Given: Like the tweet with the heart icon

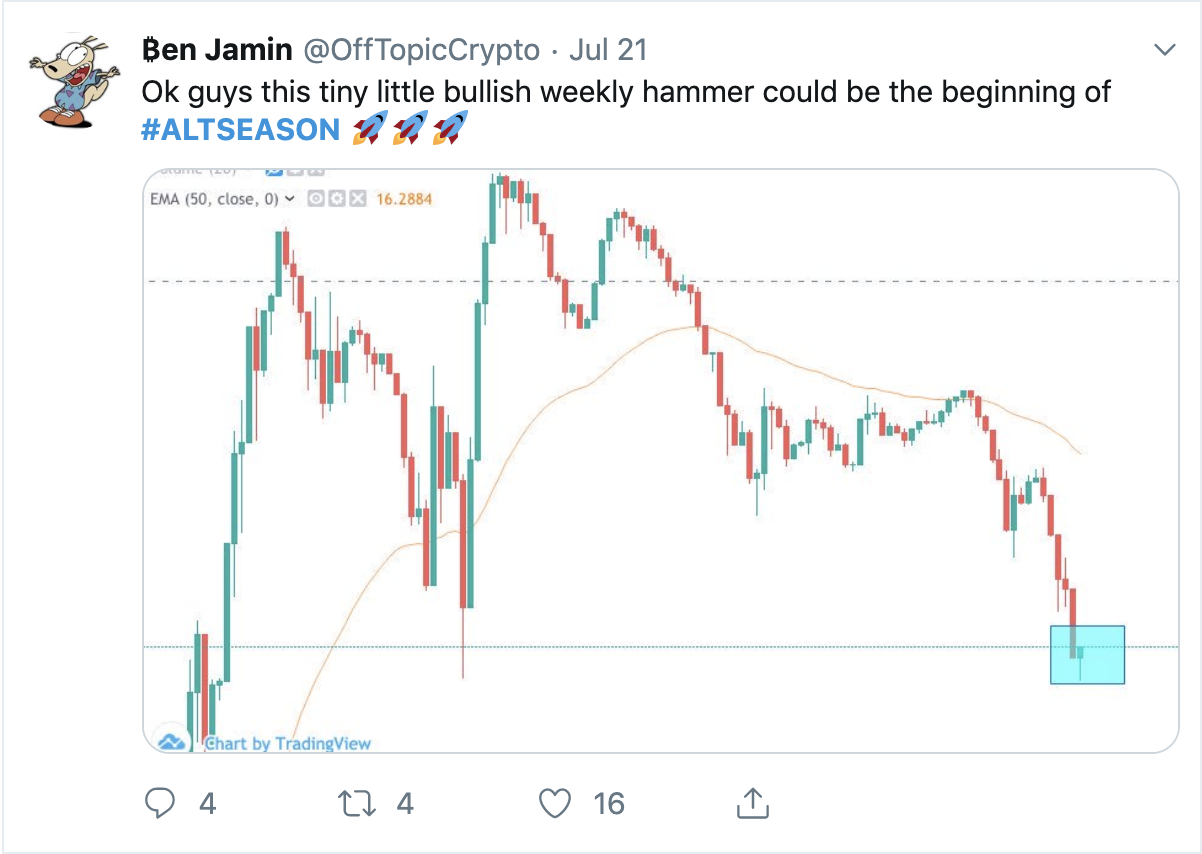Looking at the screenshot, I should click(555, 802).
